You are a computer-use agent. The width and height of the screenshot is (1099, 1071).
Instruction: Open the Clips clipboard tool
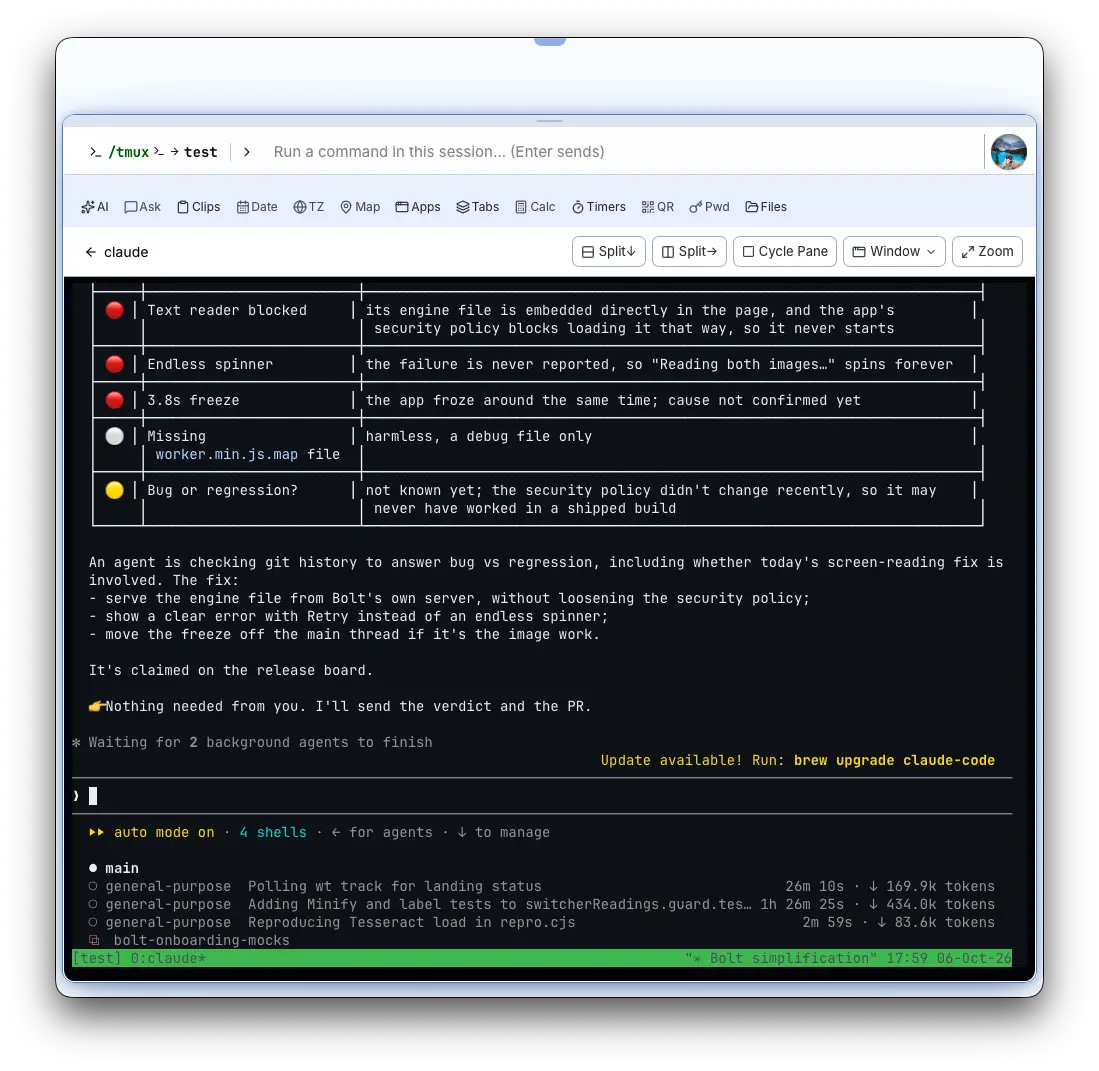point(198,207)
